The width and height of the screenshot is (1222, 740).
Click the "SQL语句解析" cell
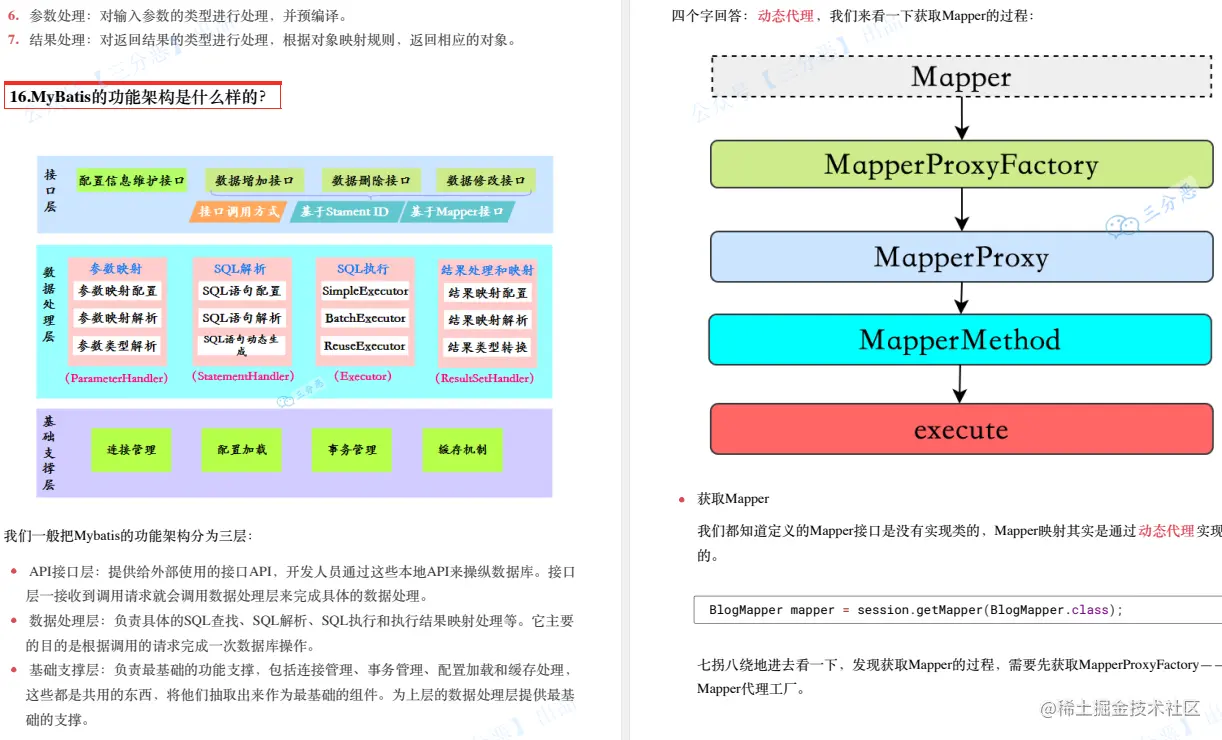(241, 318)
